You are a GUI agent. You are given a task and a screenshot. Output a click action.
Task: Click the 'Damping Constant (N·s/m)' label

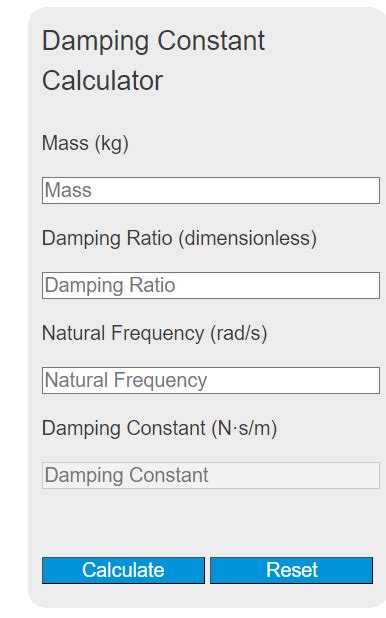(x=159, y=428)
